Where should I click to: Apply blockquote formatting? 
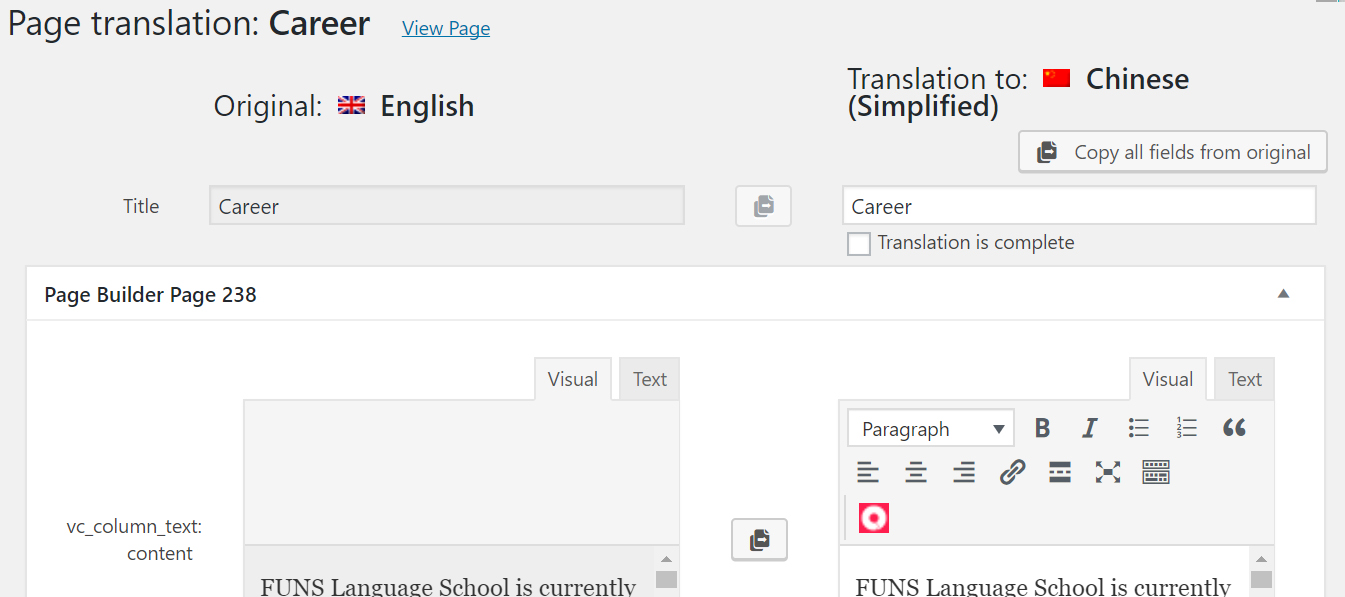pyautogui.click(x=1234, y=429)
